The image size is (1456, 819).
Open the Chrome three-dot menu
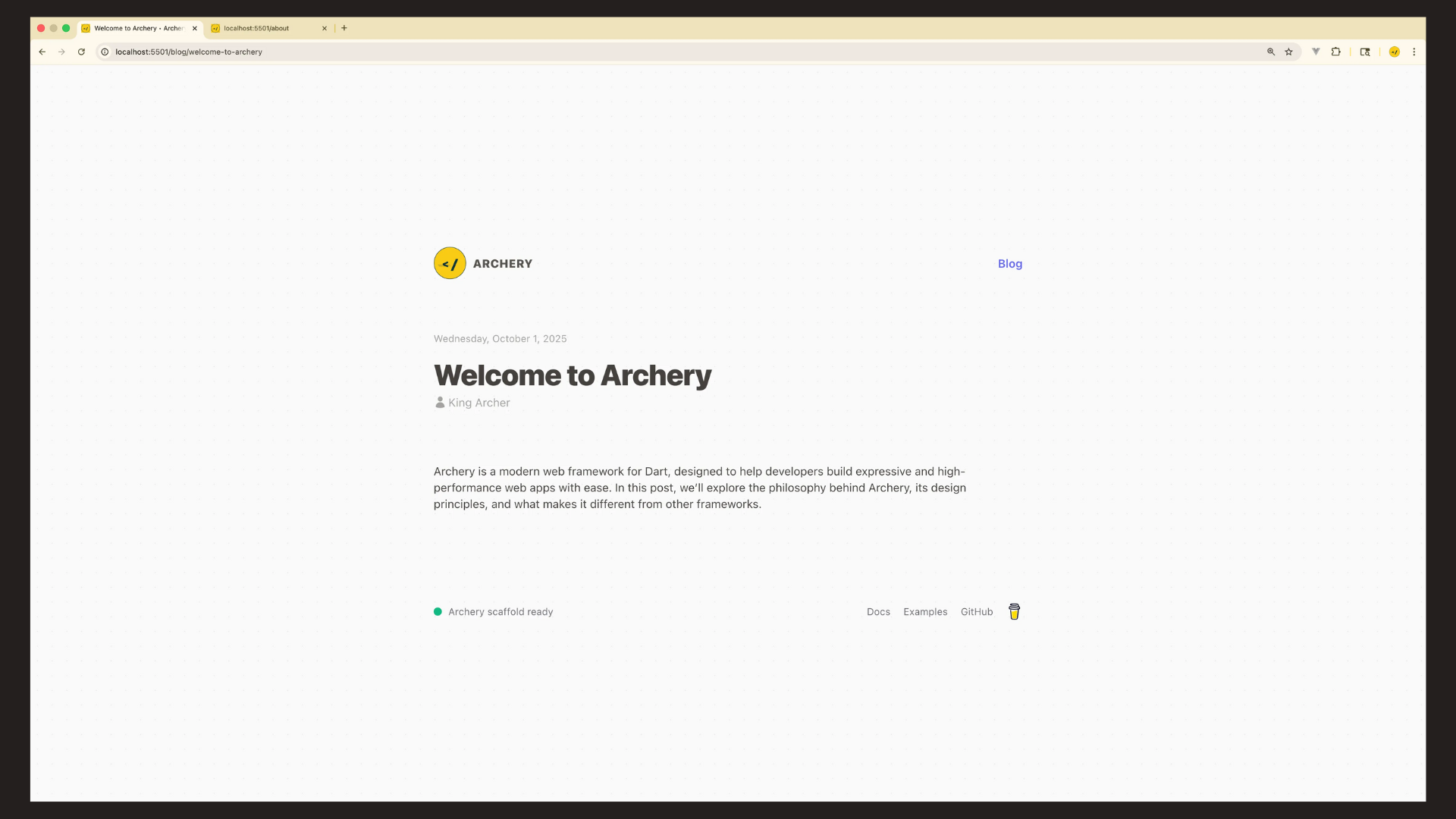point(1414,52)
